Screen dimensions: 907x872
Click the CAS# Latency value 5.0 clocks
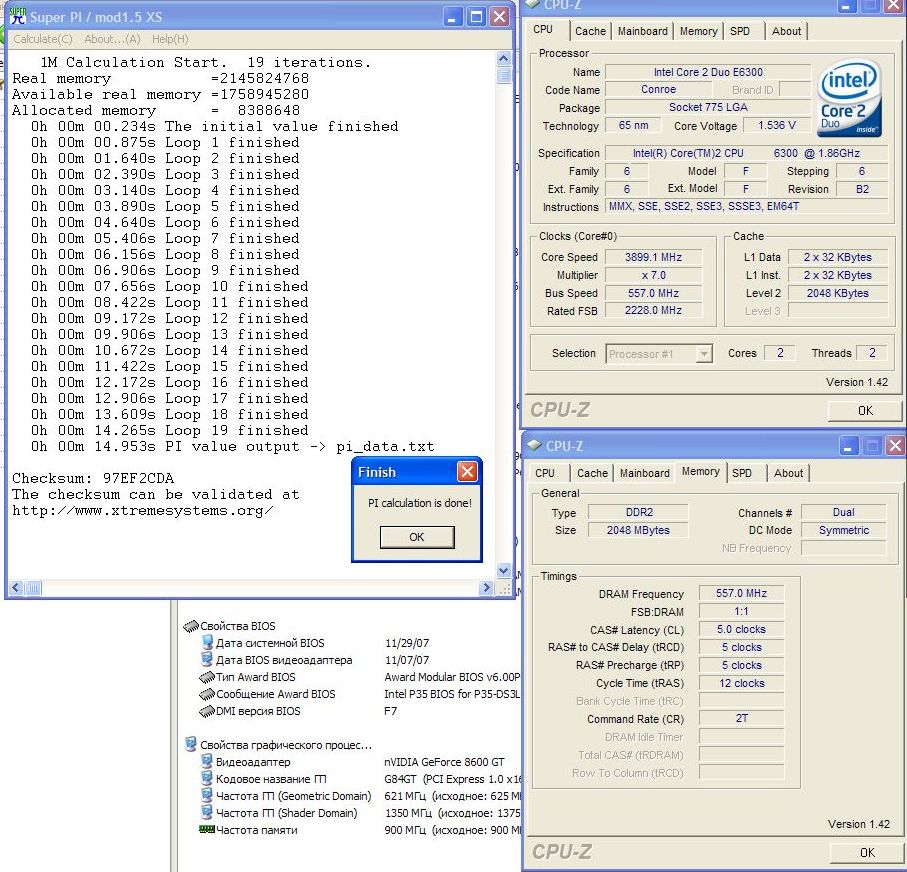point(741,629)
